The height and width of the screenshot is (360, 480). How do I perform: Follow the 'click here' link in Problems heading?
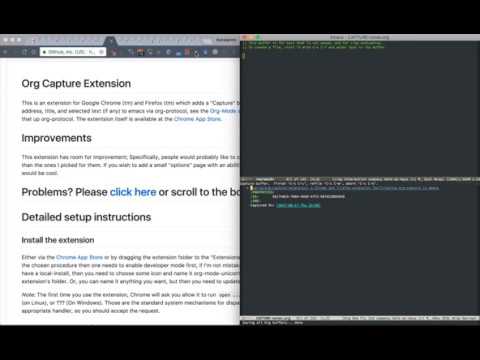pyautogui.click(x=133, y=192)
